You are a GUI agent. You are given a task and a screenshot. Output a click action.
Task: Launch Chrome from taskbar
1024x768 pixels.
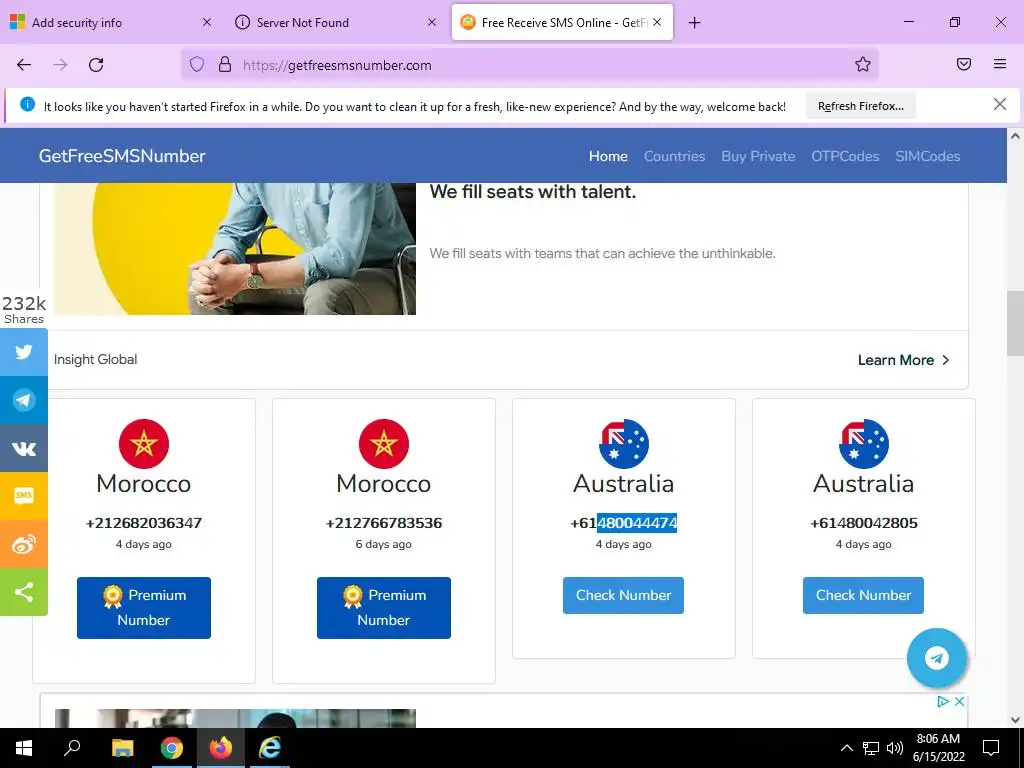coord(171,748)
